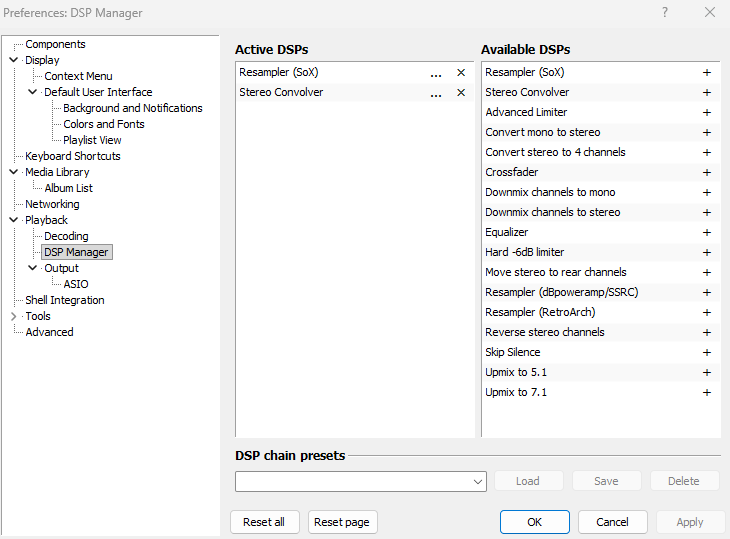This screenshot has height=539, width=730.
Task: Open ASIO output settings
Action: [76, 284]
